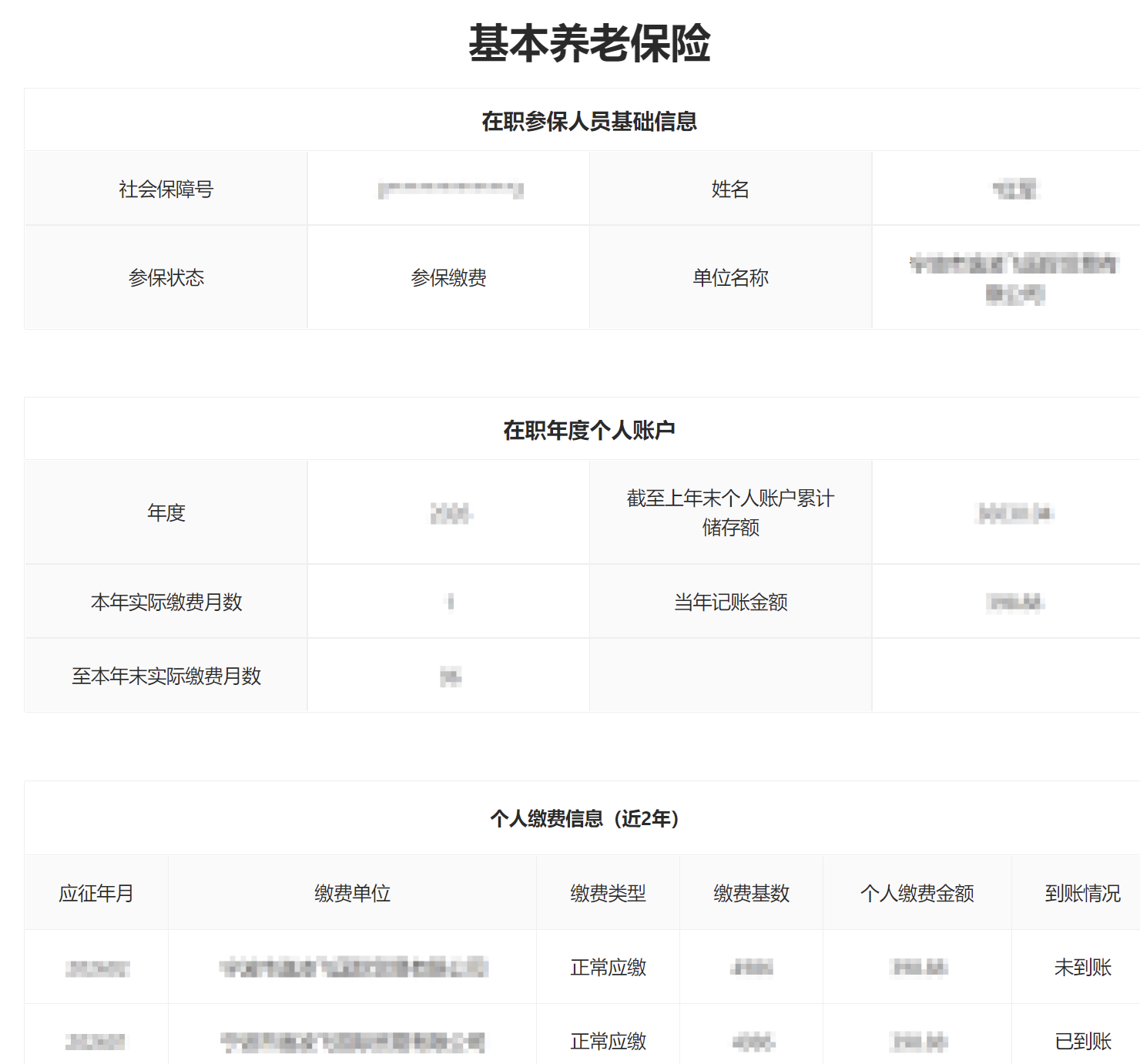The image size is (1140, 1064).
Task: Click the 单位名称 label cell
Action: 729,277
